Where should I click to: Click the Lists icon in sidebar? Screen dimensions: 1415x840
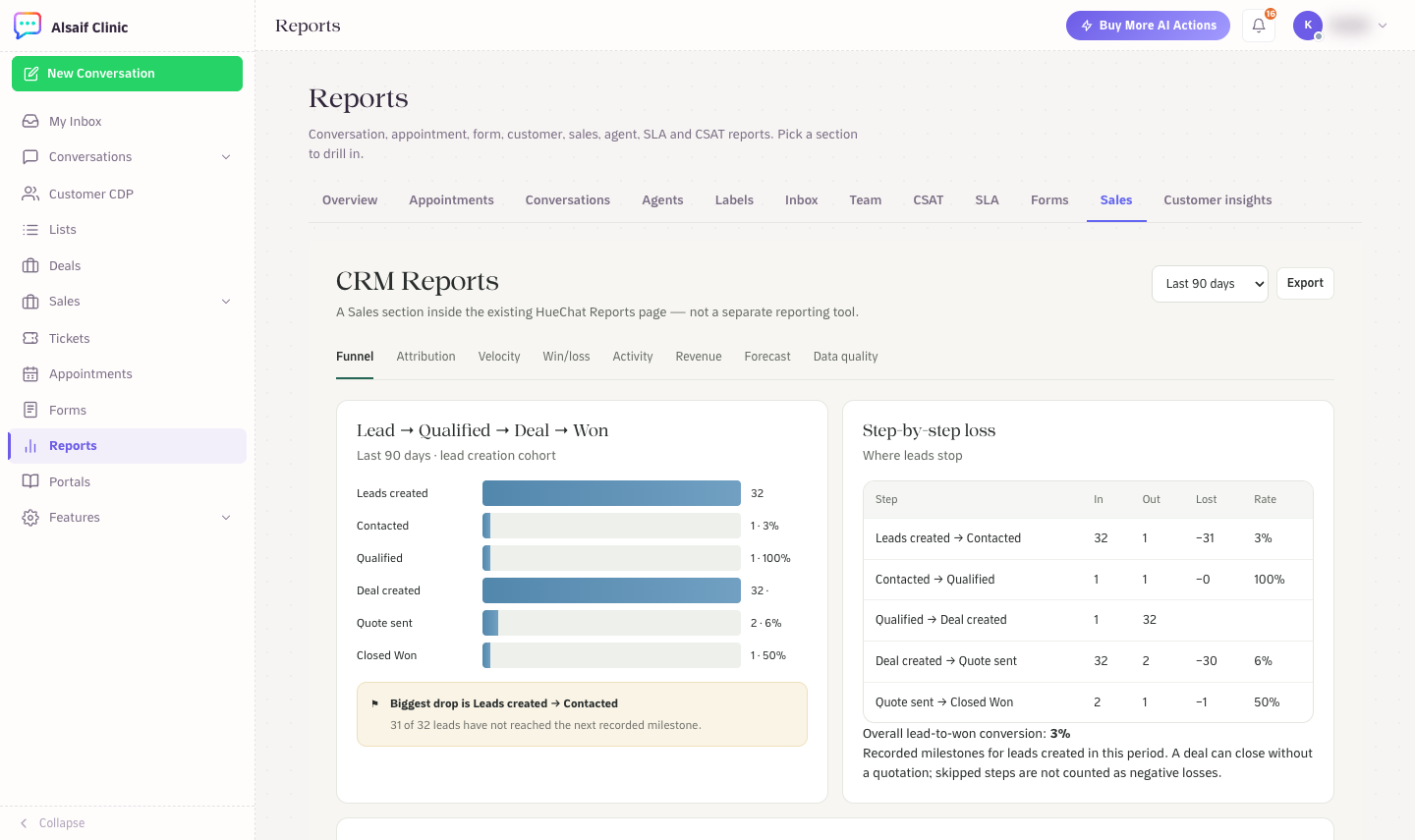30,229
